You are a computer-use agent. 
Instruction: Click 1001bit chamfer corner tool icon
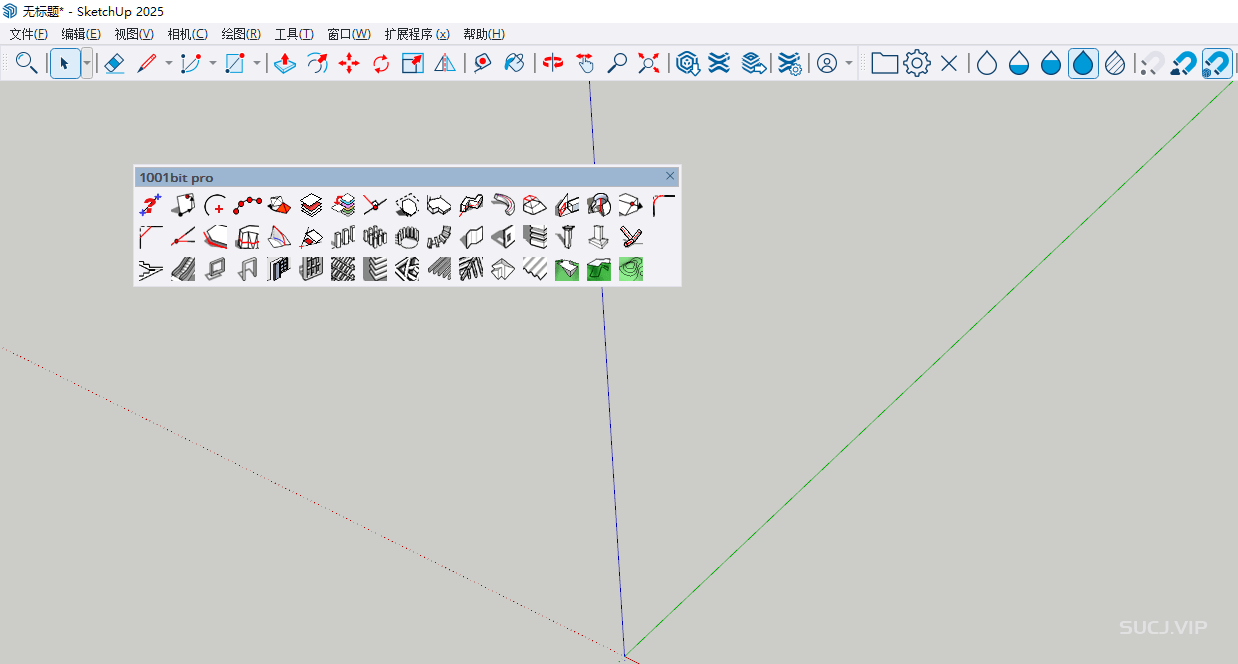pos(150,237)
